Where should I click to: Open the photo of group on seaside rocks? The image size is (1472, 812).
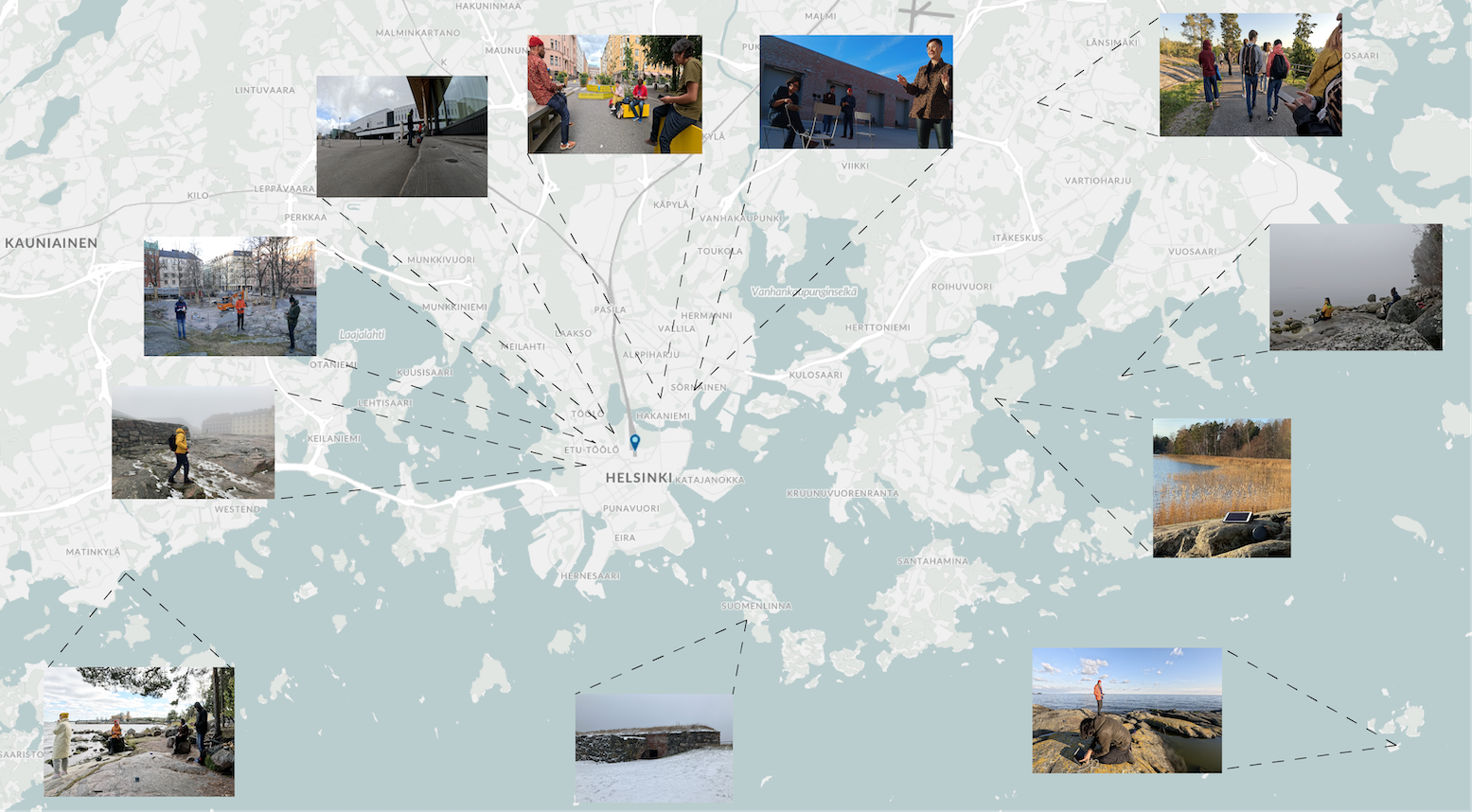pyautogui.click(x=139, y=732)
